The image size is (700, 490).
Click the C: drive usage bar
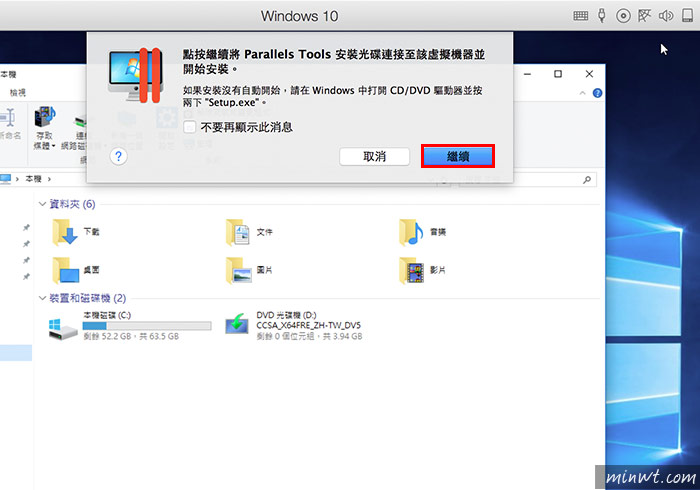coord(147,326)
